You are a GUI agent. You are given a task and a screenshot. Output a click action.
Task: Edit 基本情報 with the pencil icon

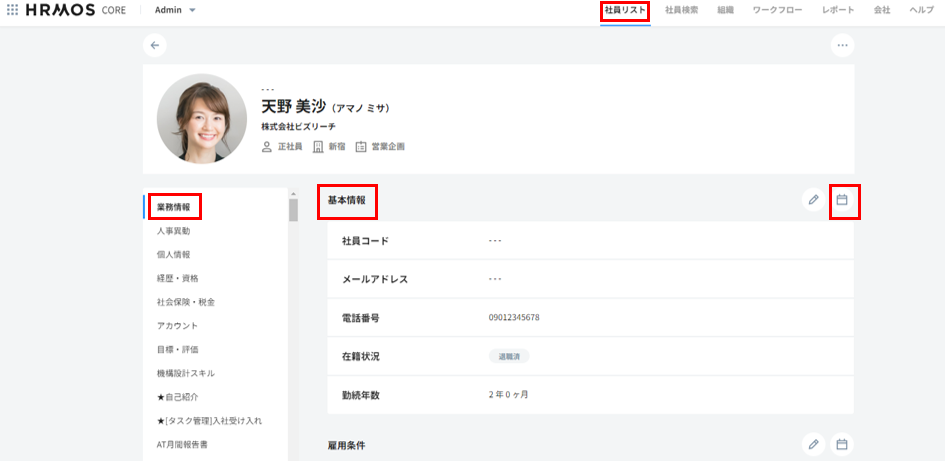tap(813, 200)
